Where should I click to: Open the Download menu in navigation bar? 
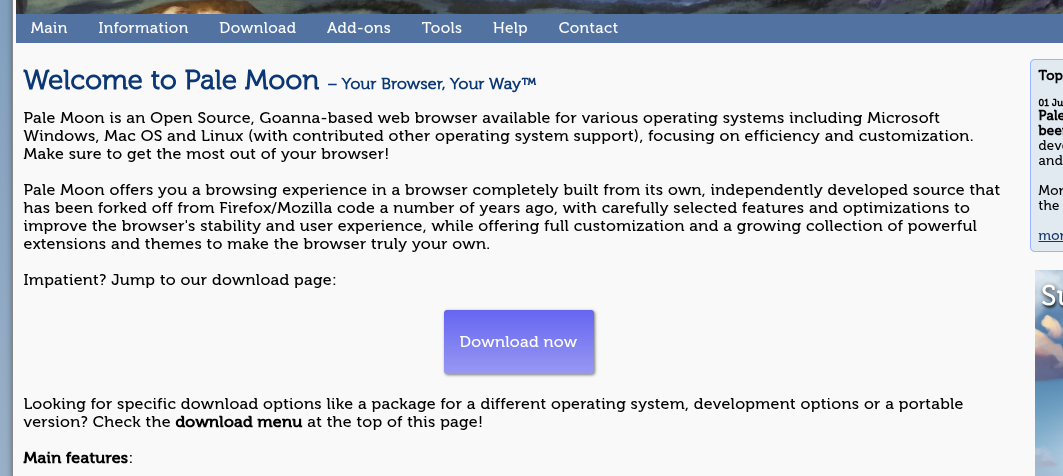point(258,28)
